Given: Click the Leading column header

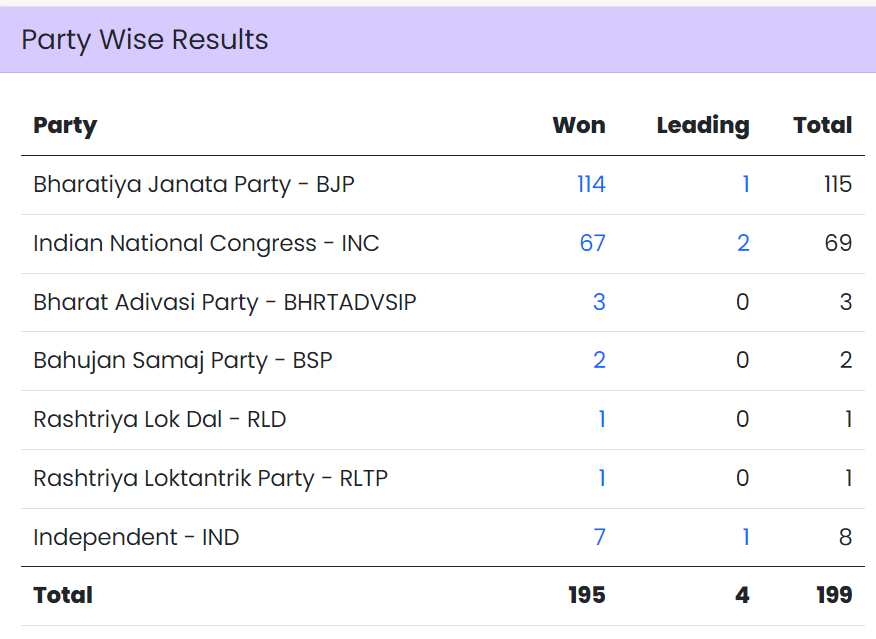Looking at the screenshot, I should pyautogui.click(x=703, y=126).
